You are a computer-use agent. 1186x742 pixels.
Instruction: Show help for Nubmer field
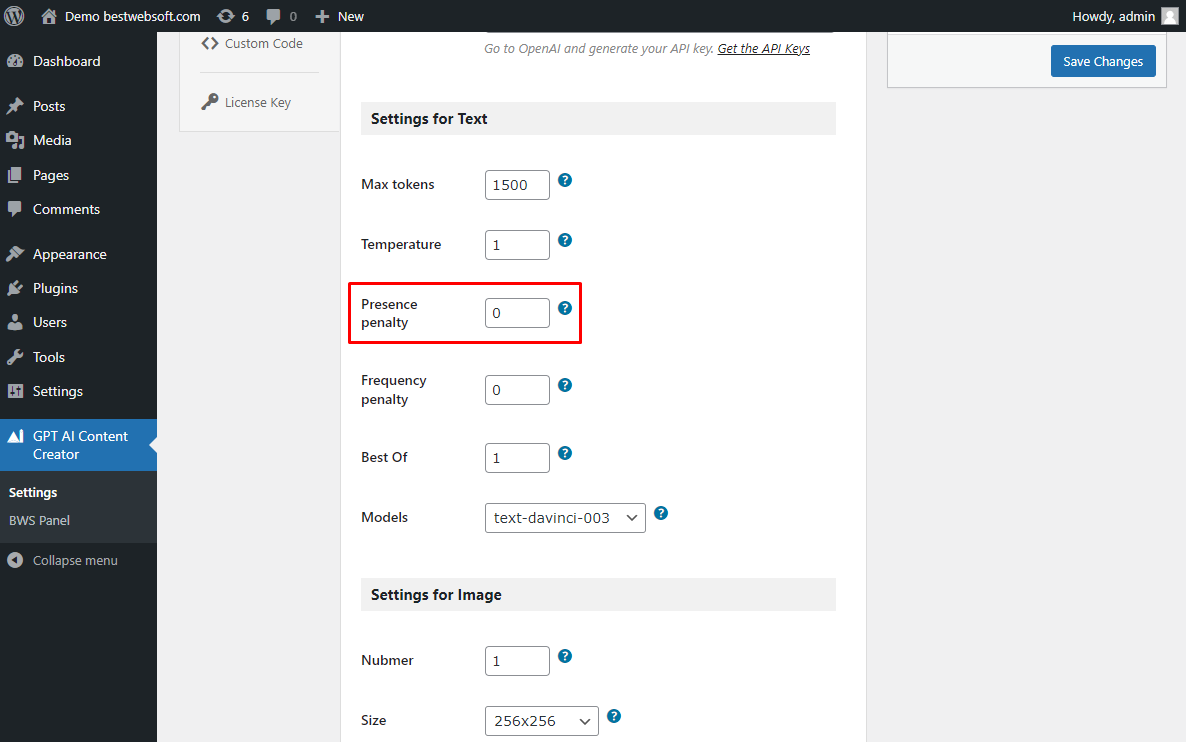565,656
